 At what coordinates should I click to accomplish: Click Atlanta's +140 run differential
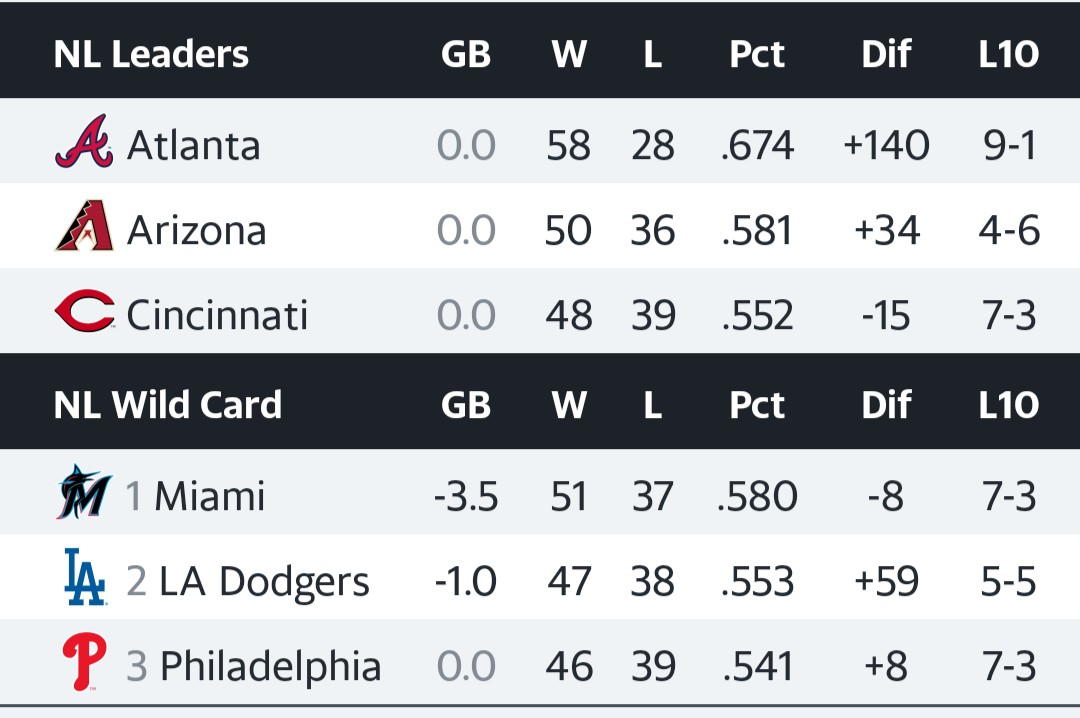[886, 146]
